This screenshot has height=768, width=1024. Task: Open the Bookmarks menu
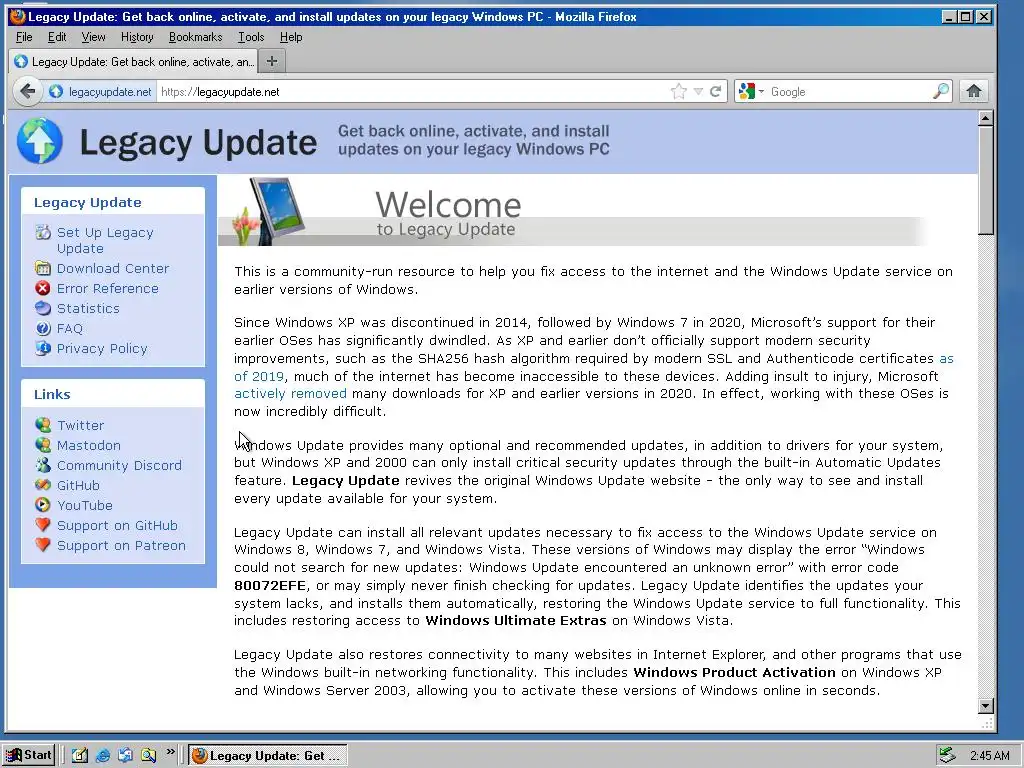point(195,37)
